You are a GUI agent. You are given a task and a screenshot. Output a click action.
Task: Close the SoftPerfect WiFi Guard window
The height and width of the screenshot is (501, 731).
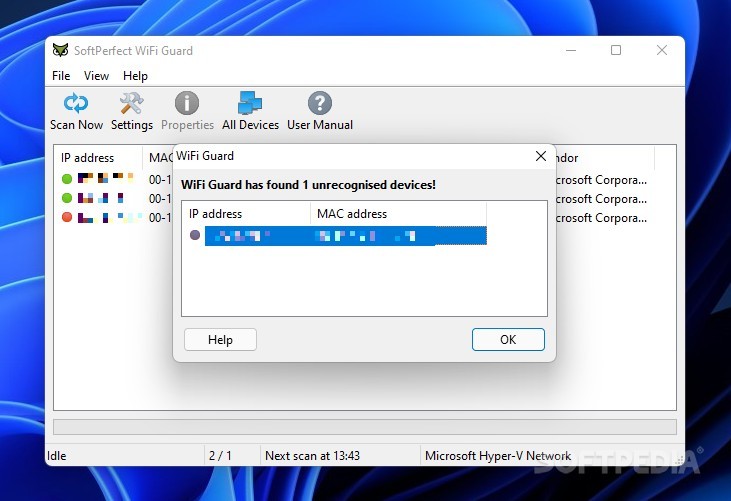click(x=662, y=50)
